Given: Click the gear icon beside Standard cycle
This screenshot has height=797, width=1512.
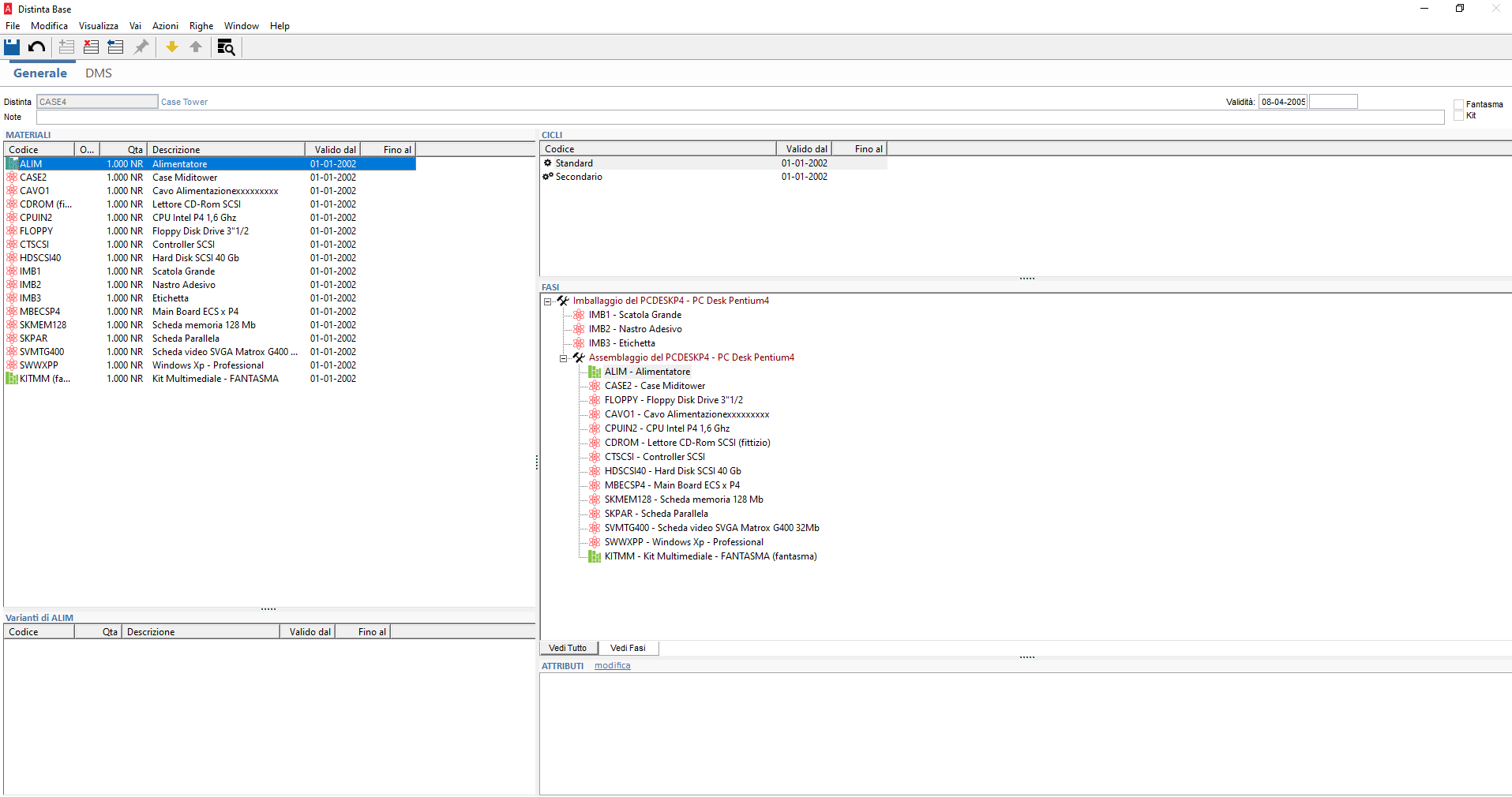Looking at the screenshot, I should click(548, 163).
